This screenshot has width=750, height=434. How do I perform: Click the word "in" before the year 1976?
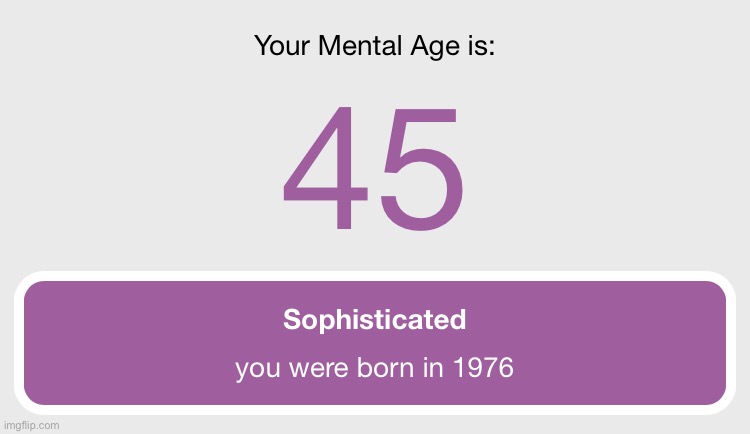433,369
